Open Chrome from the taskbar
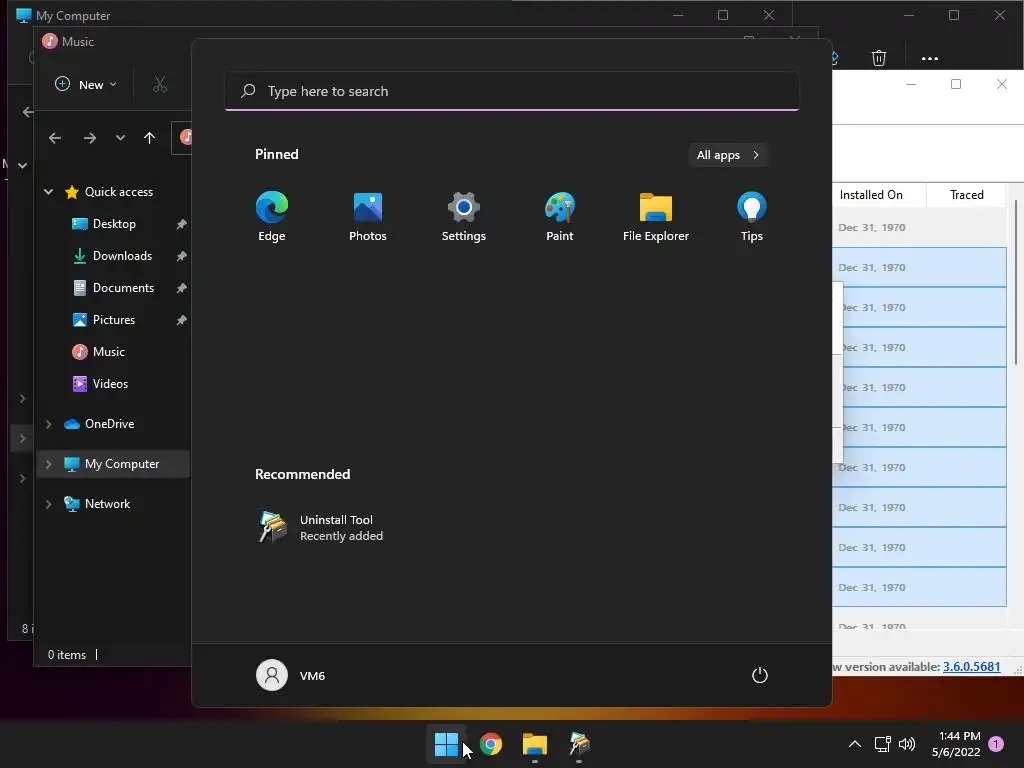Screen dimensions: 1024x768 click(x=491, y=744)
